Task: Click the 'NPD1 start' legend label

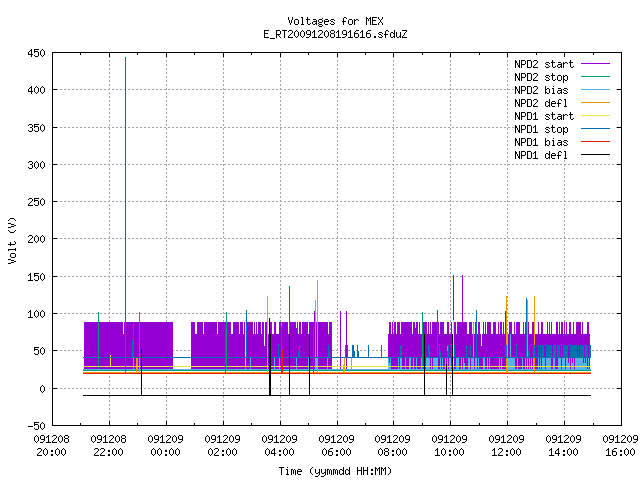Action: coord(544,116)
